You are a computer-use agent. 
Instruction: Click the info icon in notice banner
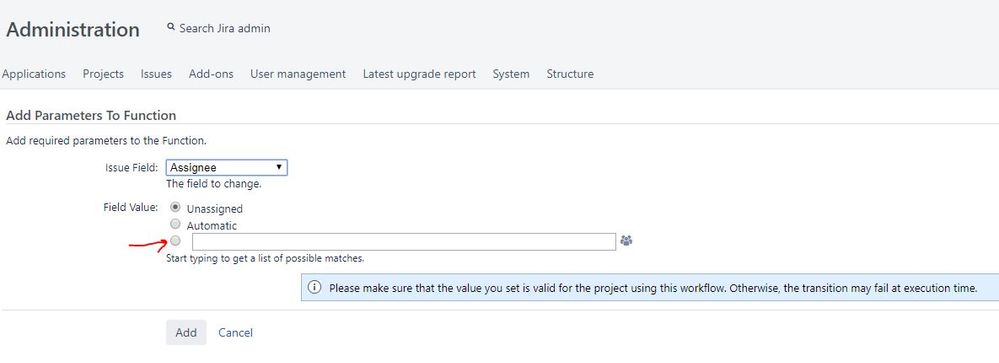pyautogui.click(x=315, y=288)
